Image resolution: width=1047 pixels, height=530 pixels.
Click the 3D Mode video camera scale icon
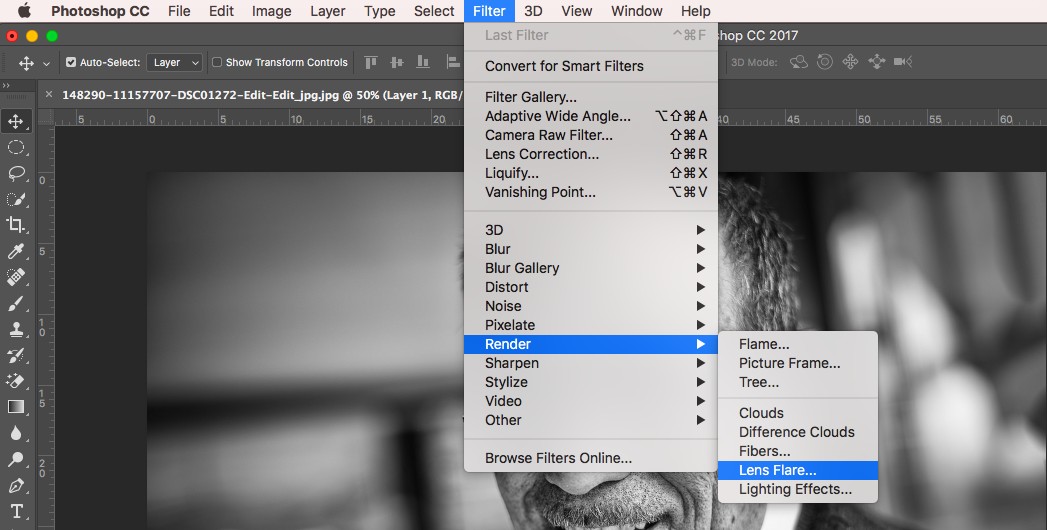click(x=903, y=62)
